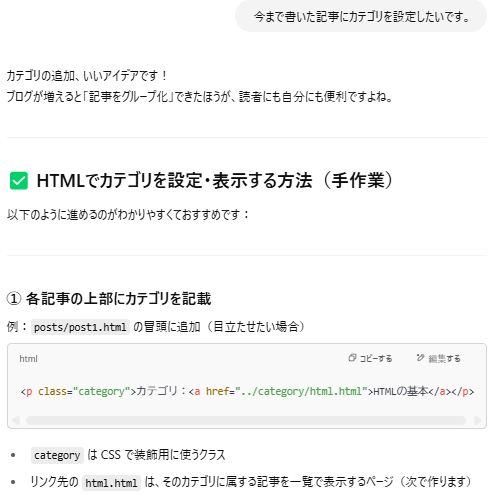
Task: Click the copy icon in code block
Action: click(x=352, y=358)
